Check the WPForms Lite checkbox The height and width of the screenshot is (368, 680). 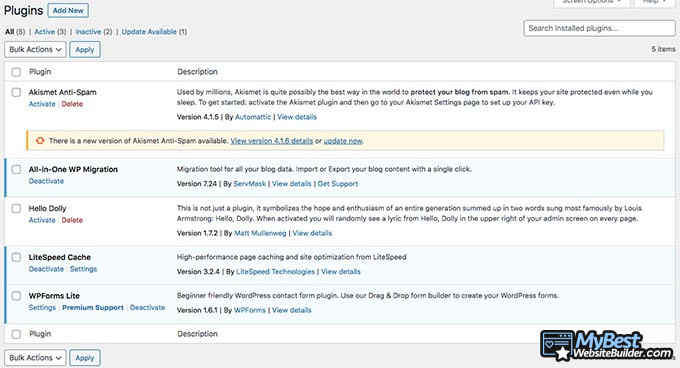(x=16, y=296)
